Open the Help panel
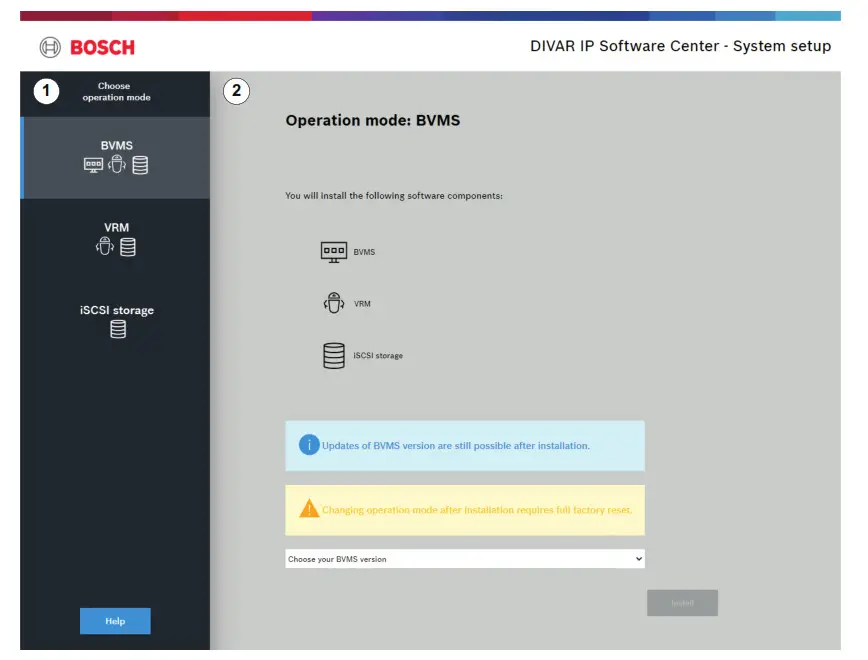 click(114, 621)
